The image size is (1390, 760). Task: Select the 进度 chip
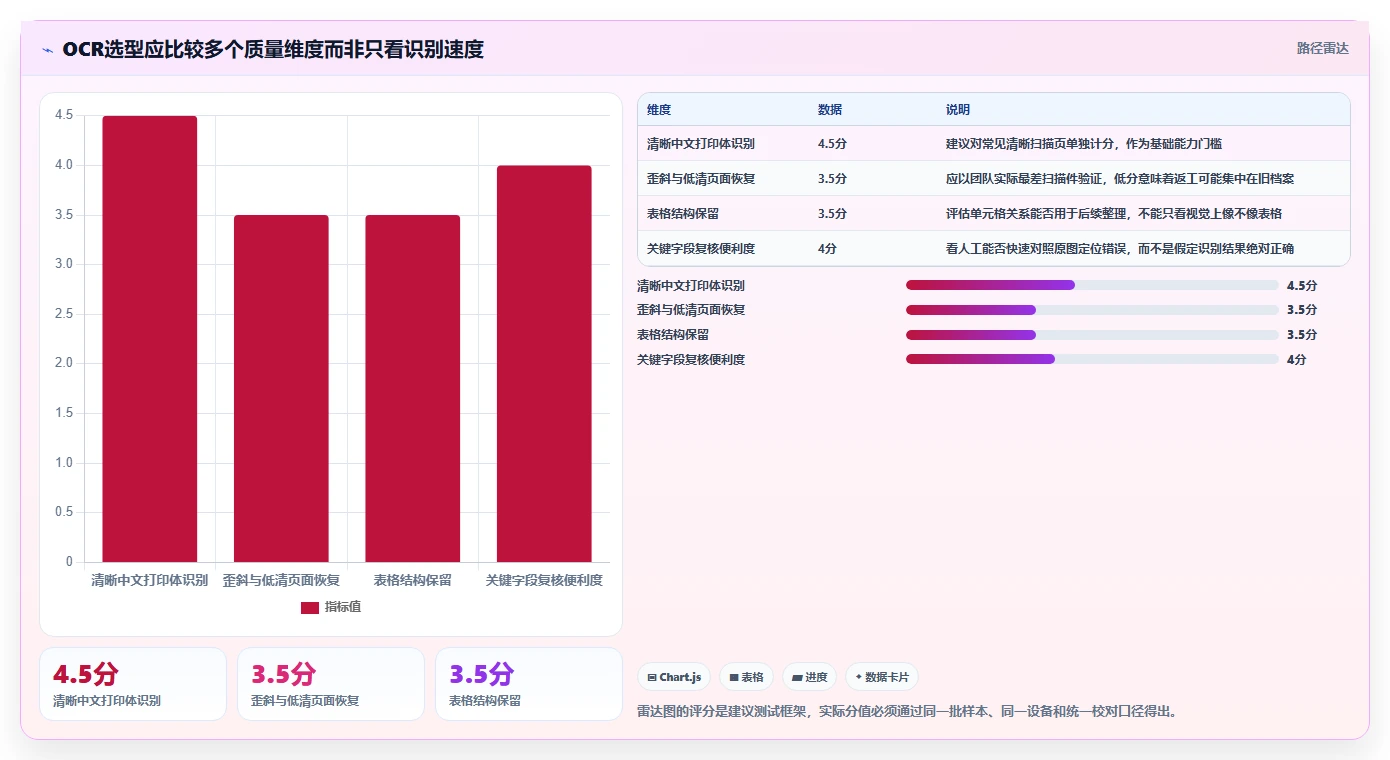pyautogui.click(x=809, y=677)
